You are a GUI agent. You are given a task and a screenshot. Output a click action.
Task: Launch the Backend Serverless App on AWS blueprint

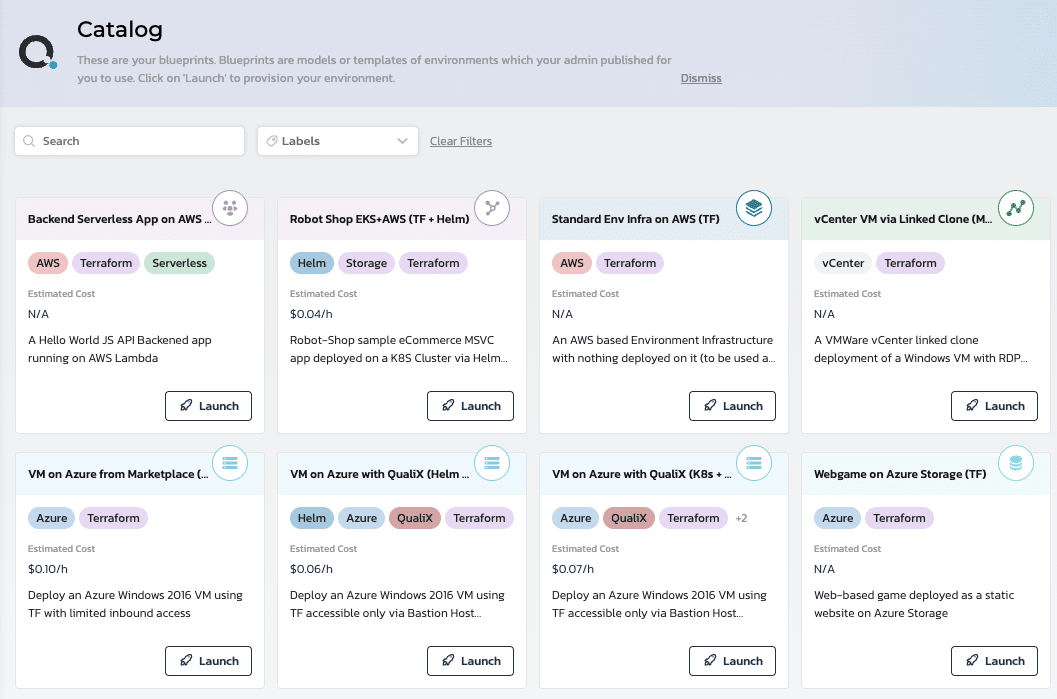[208, 406]
